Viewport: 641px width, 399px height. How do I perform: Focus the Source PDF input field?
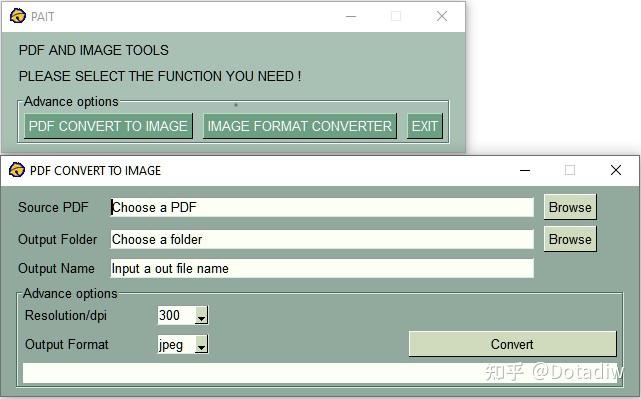pos(322,207)
